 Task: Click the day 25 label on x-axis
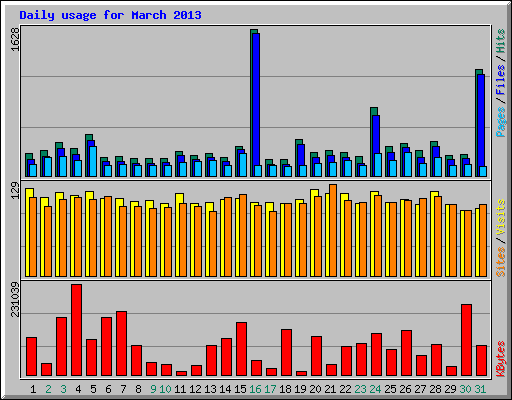click(x=390, y=389)
